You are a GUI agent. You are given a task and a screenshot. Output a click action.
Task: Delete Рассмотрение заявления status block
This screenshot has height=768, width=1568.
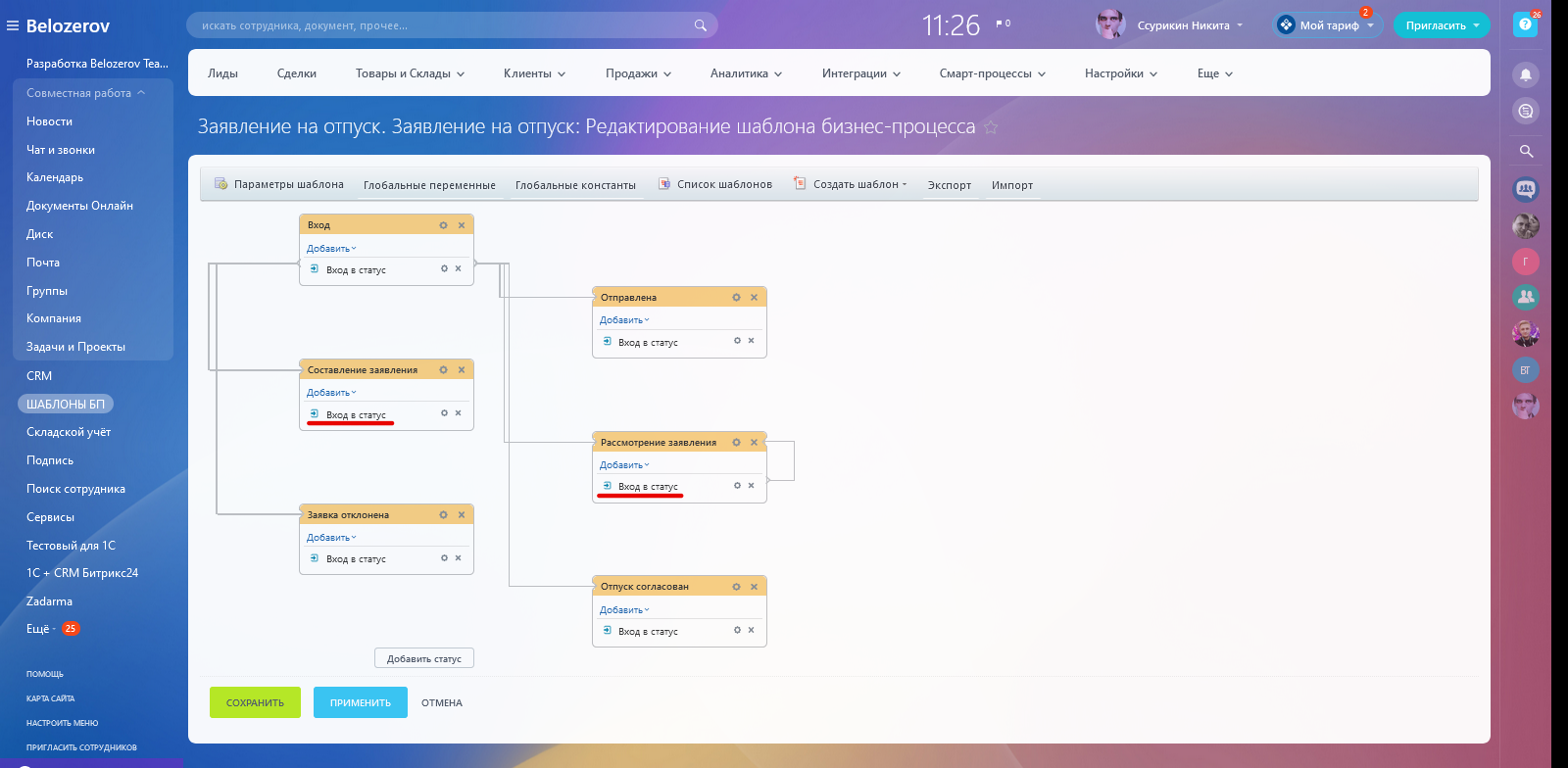point(754,443)
